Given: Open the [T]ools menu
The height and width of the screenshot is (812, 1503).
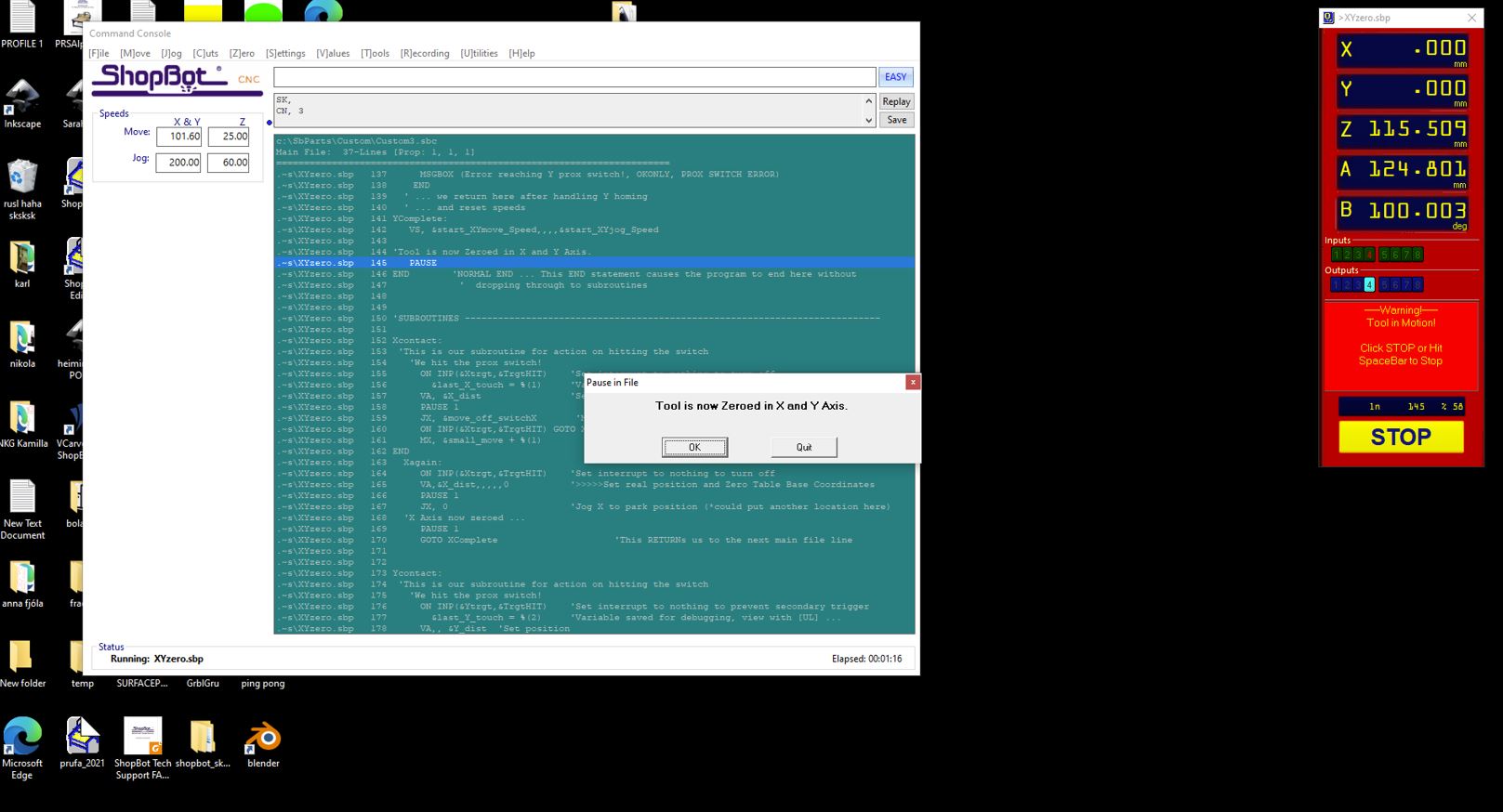Looking at the screenshot, I should [x=375, y=54].
